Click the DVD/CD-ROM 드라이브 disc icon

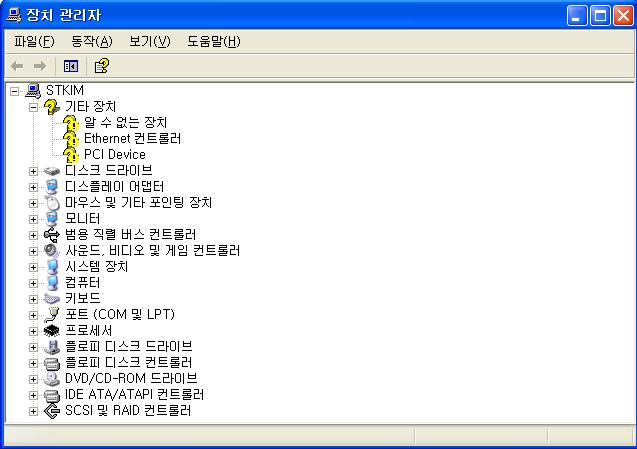click(x=52, y=379)
